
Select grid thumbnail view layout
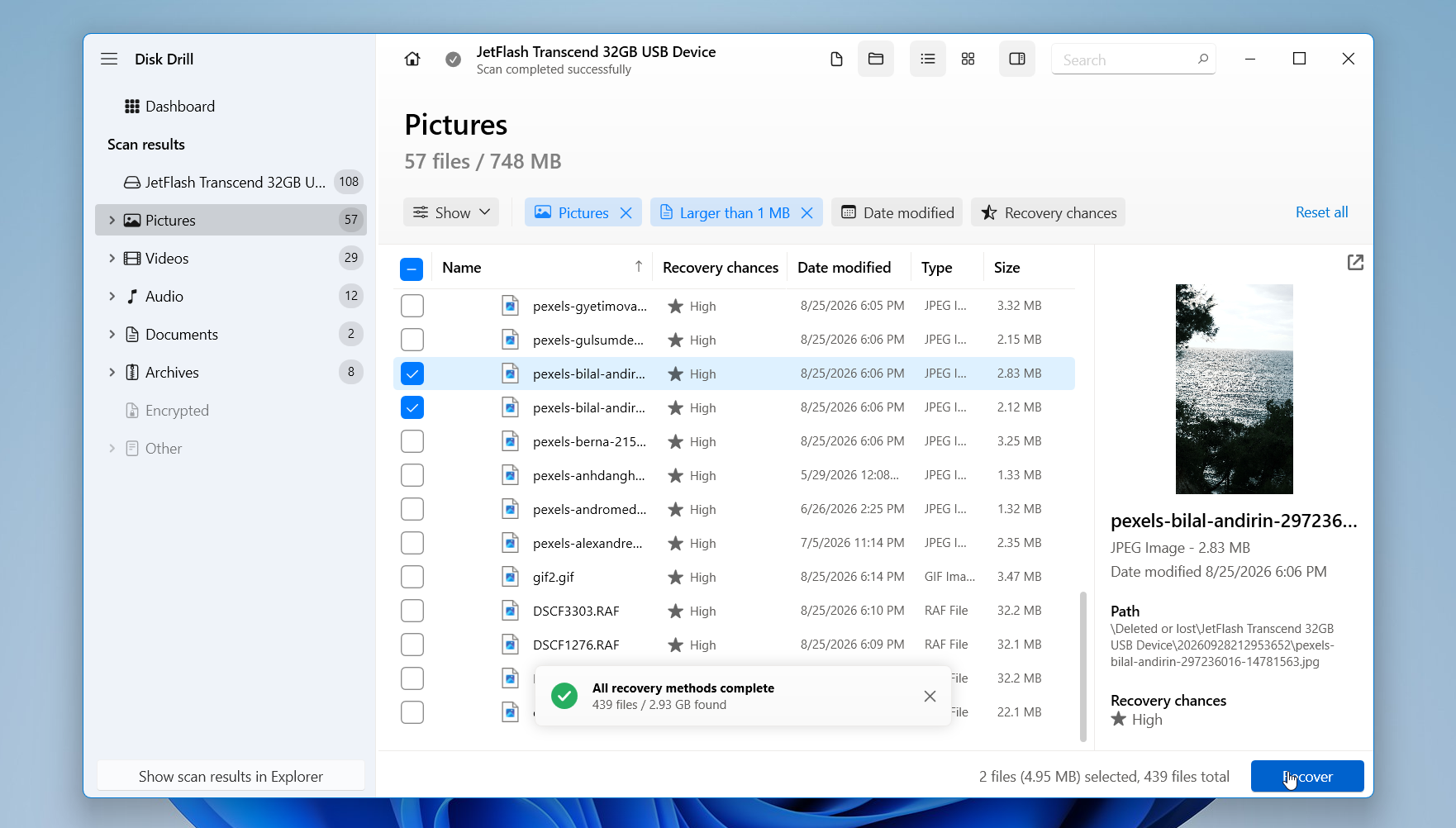pos(968,59)
